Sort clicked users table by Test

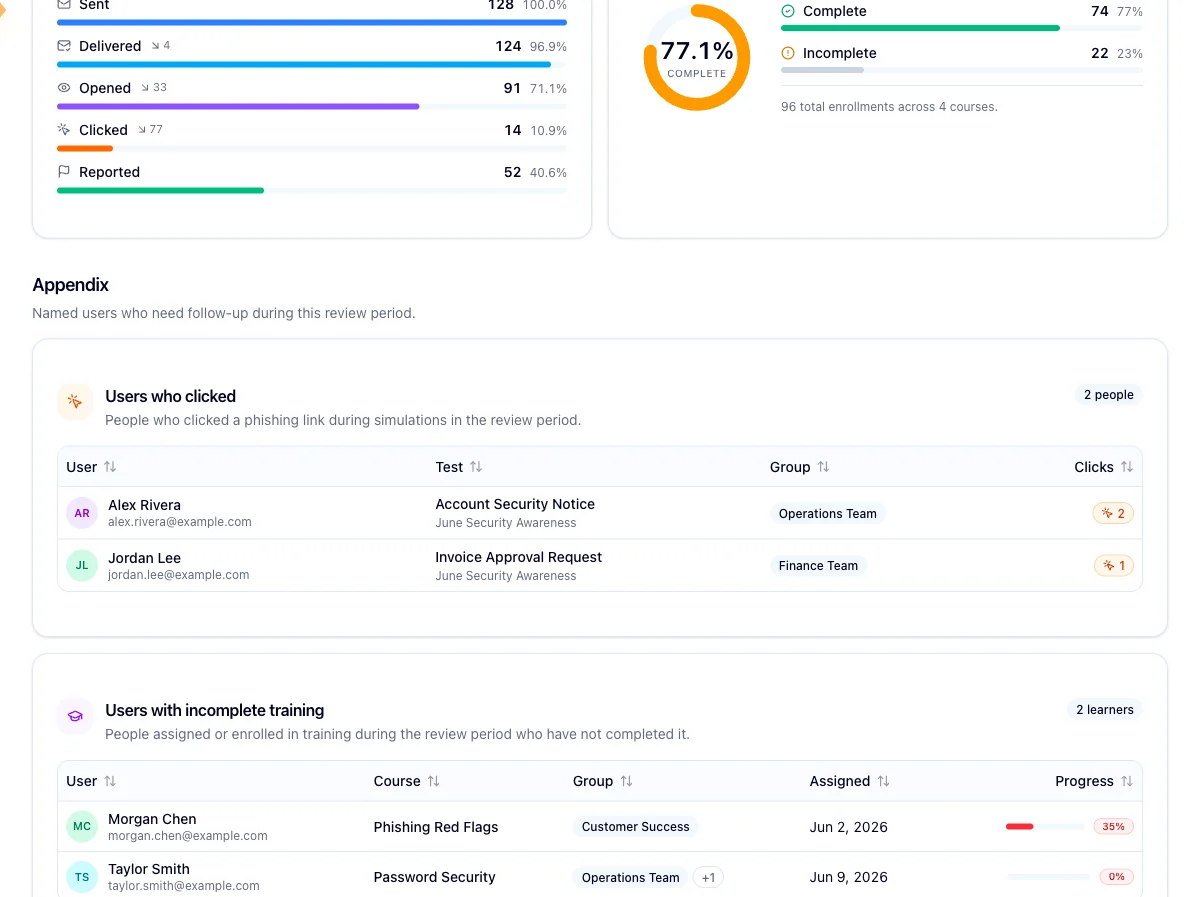point(459,467)
